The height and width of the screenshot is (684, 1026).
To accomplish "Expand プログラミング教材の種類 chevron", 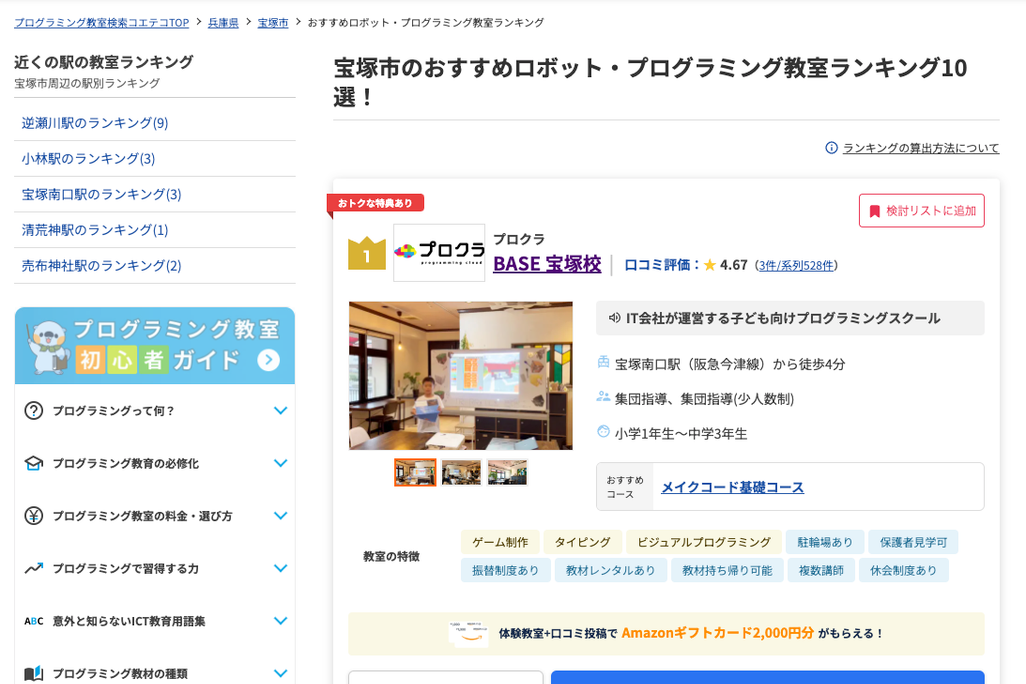I will click(x=281, y=674).
